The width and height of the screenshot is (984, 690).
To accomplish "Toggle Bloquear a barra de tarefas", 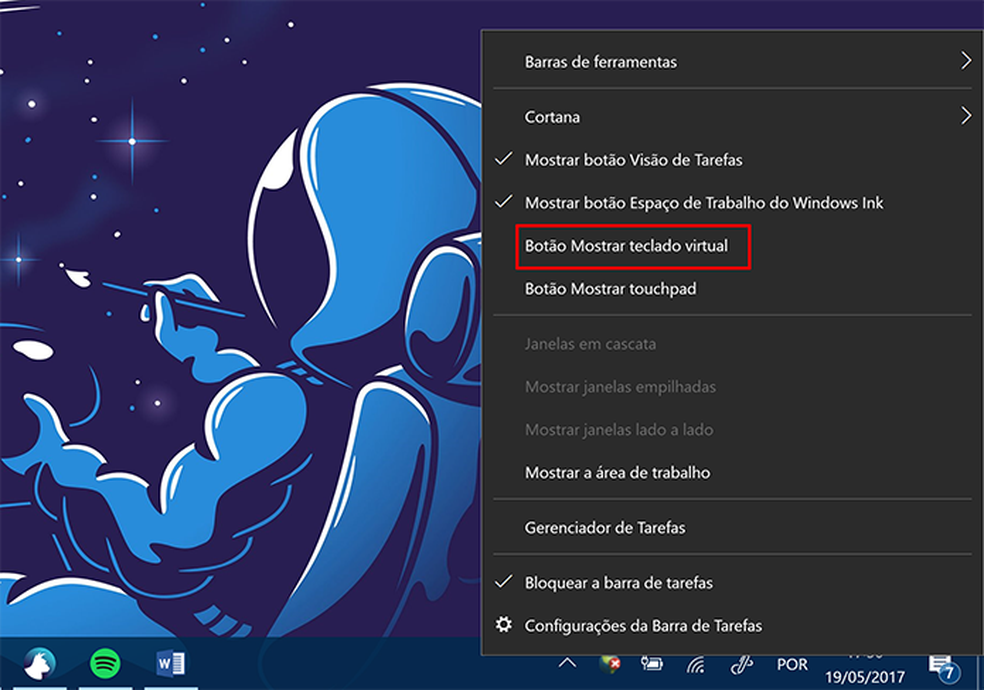I will [x=732, y=583].
